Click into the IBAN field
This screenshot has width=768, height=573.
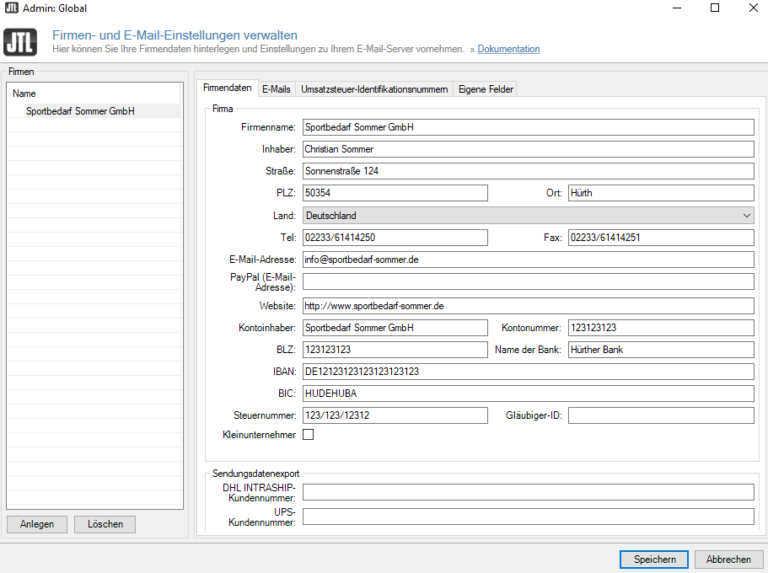point(527,371)
